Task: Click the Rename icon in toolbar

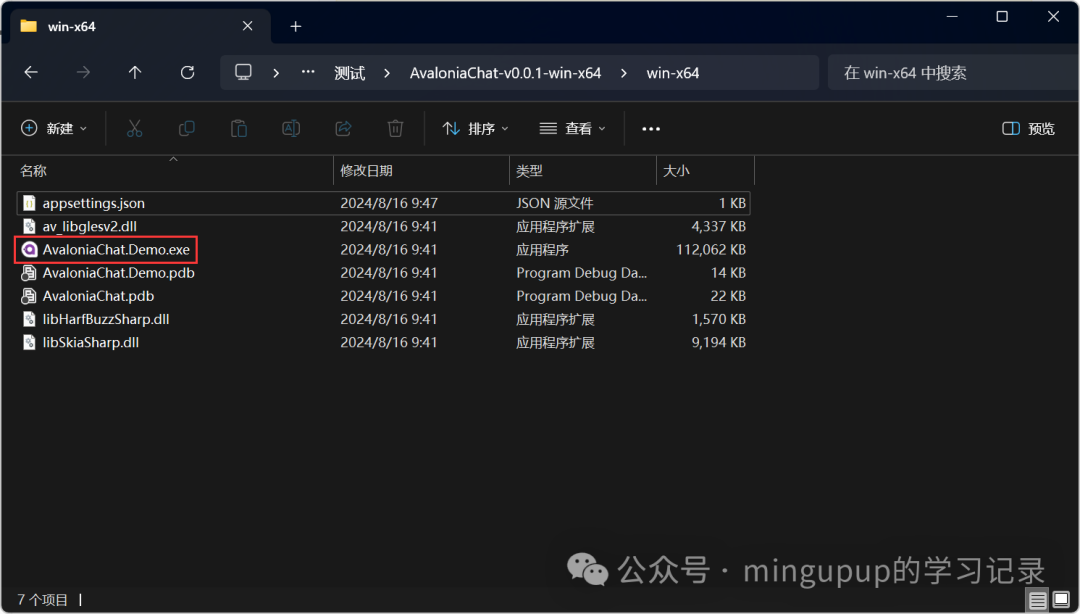Action: point(291,128)
